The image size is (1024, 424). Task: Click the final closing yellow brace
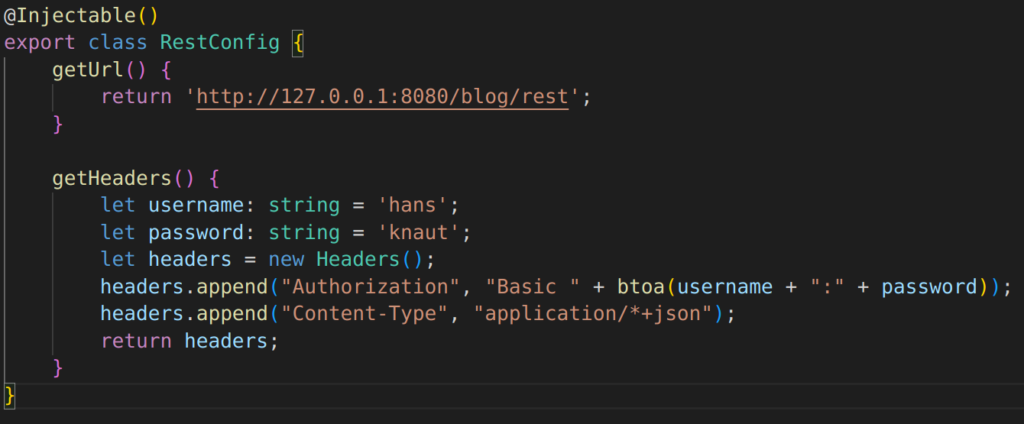coord(9,396)
